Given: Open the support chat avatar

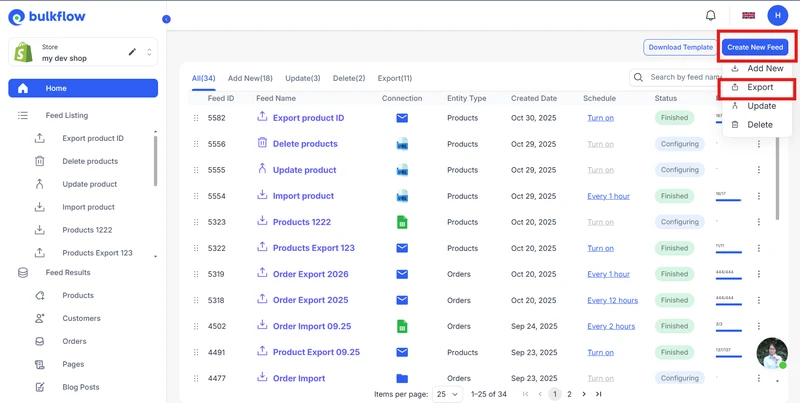Looking at the screenshot, I should click(772, 353).
